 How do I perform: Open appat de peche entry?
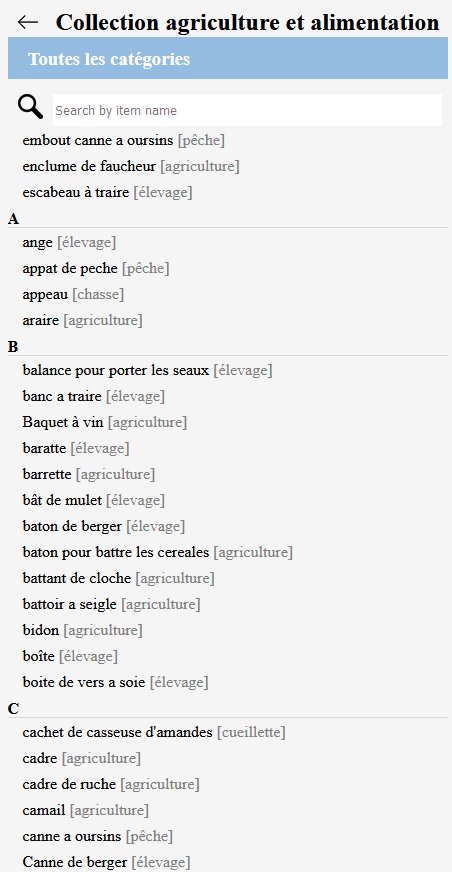[96, 269]
